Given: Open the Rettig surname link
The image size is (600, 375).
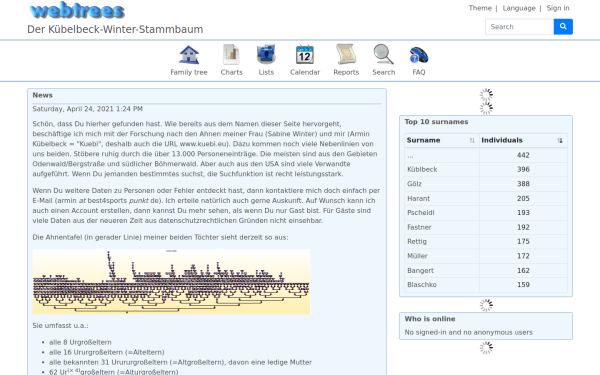Looking at the screenshot, I should (x=417, y=241).
